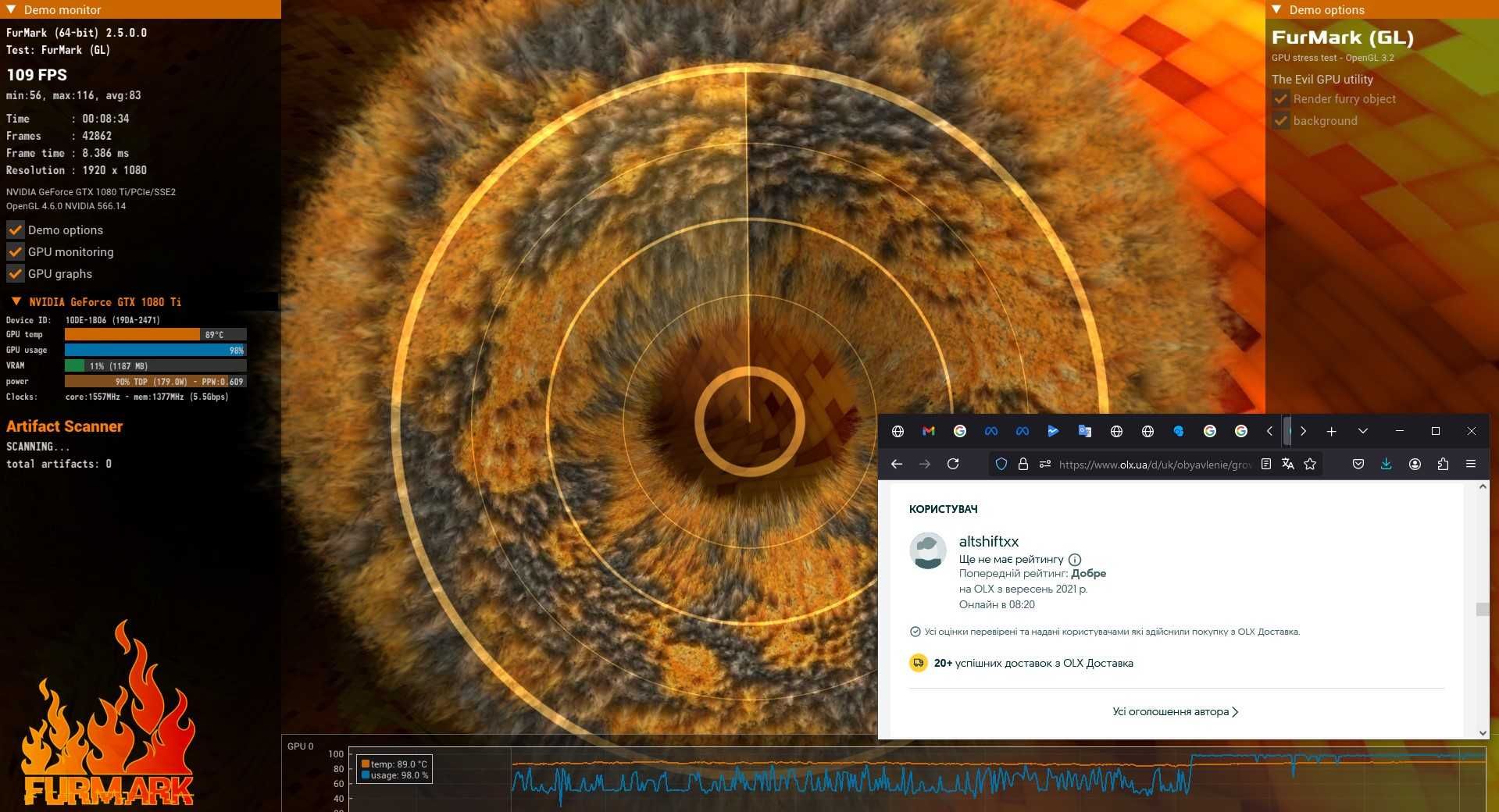Select the leftmost globe-icon browser tab
Viewport: 1499px width, 812px height.
tap(898, 431)
